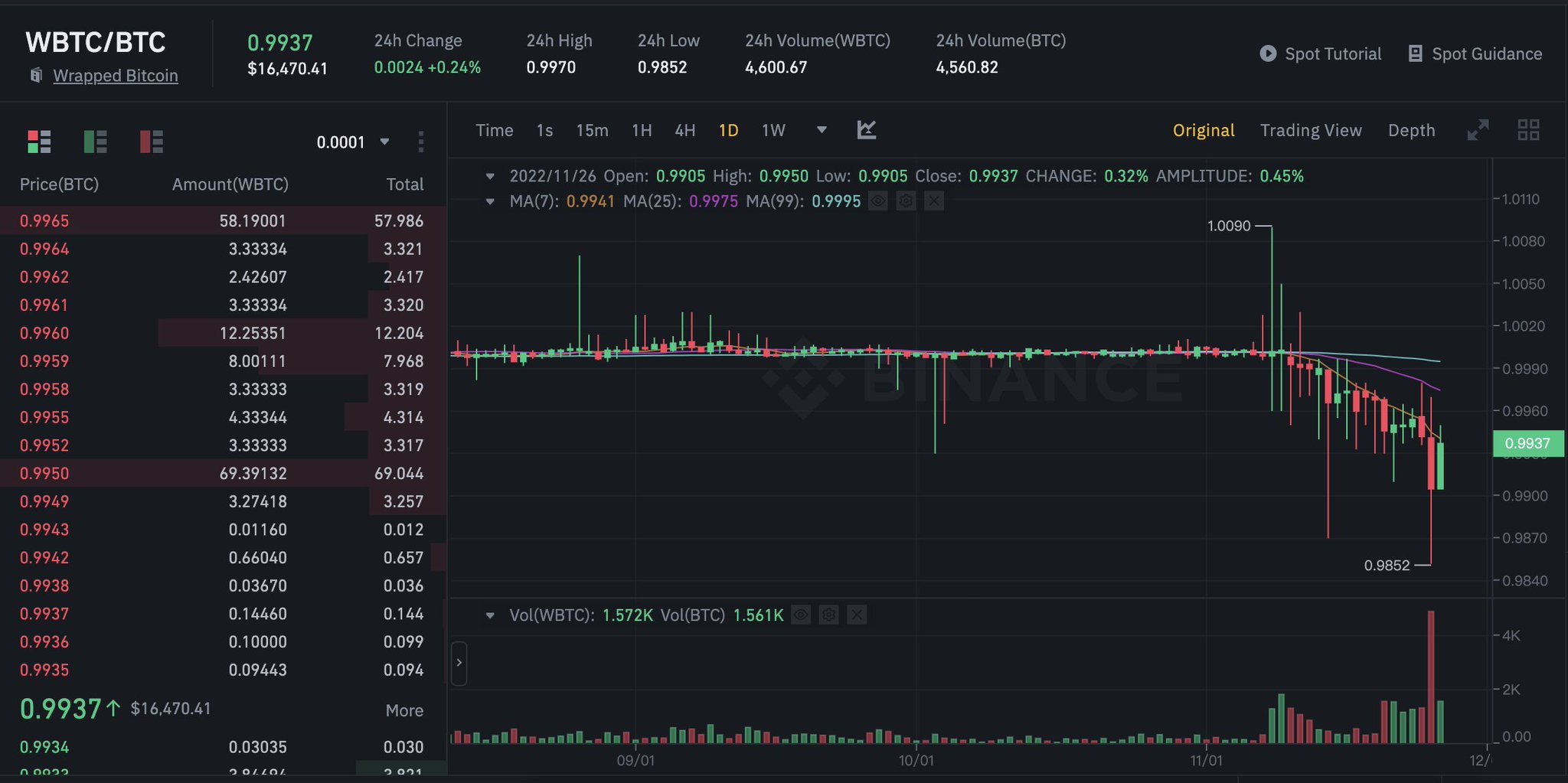Switch to the sell-orders-only book view

click(x=151, y=142)
